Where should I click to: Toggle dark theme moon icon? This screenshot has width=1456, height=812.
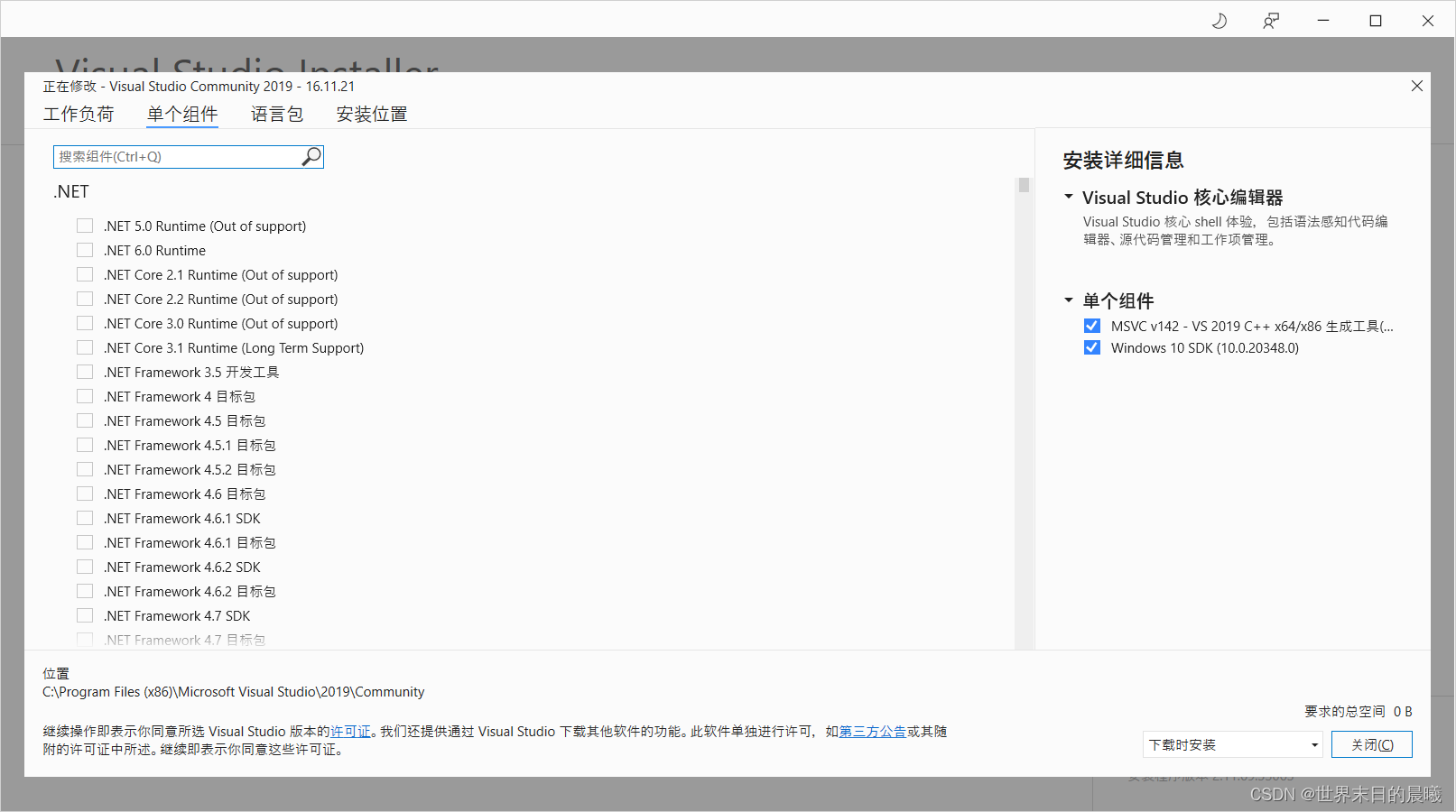pos(1220,21)
